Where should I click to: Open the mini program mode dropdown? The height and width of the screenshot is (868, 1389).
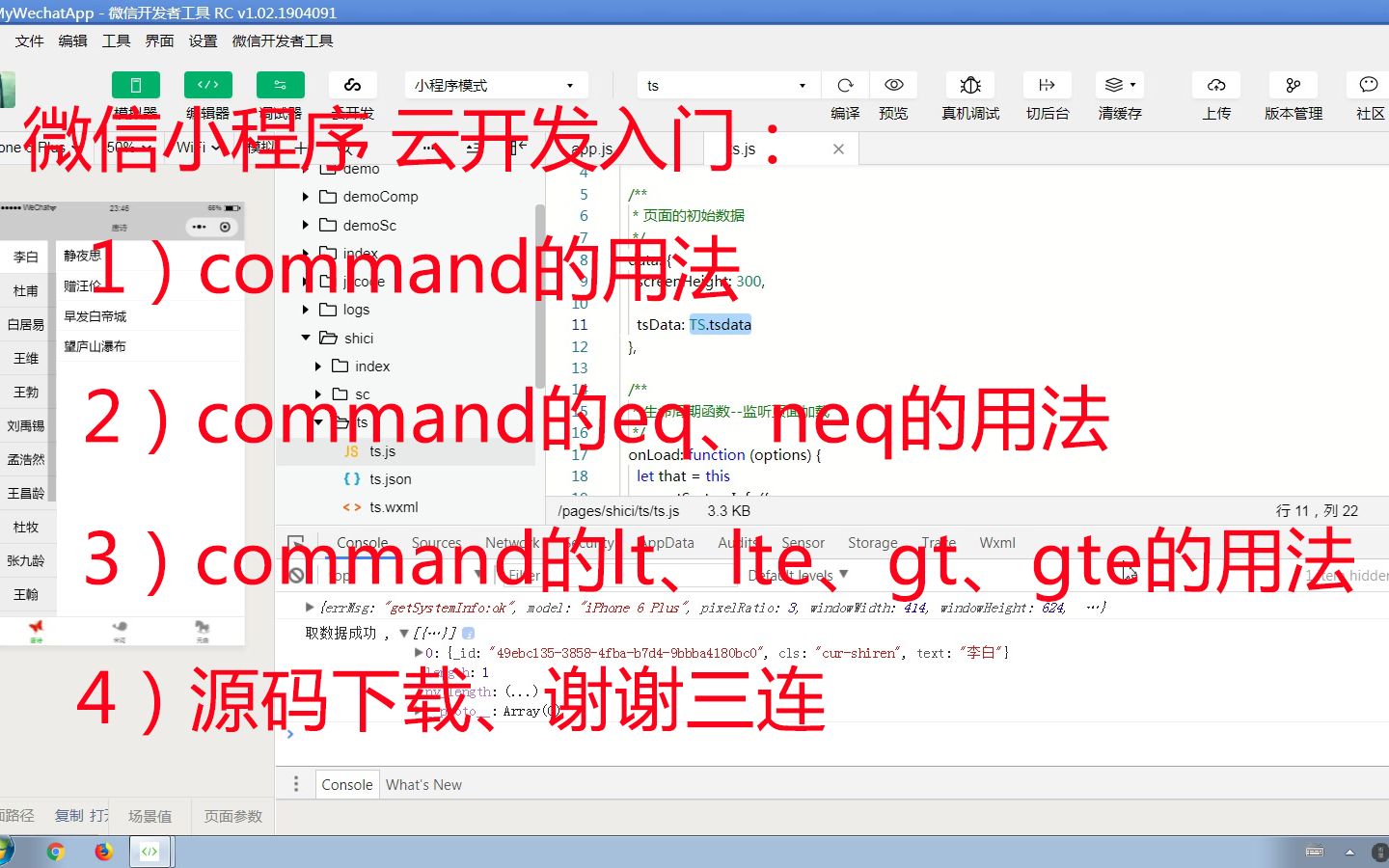pos(495,85)
